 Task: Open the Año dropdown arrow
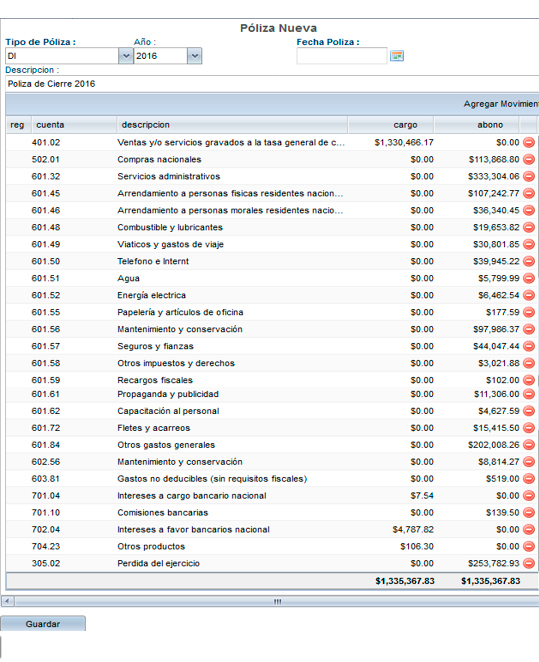[194, 56]
